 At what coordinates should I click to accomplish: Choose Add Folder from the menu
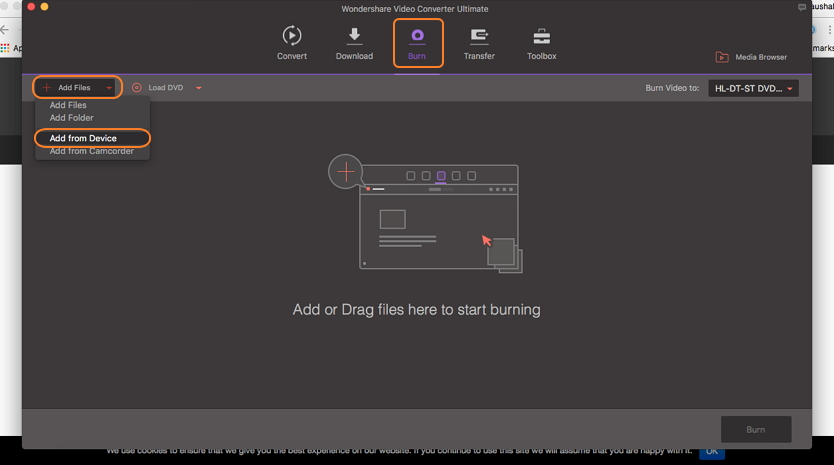click(72, 118)
